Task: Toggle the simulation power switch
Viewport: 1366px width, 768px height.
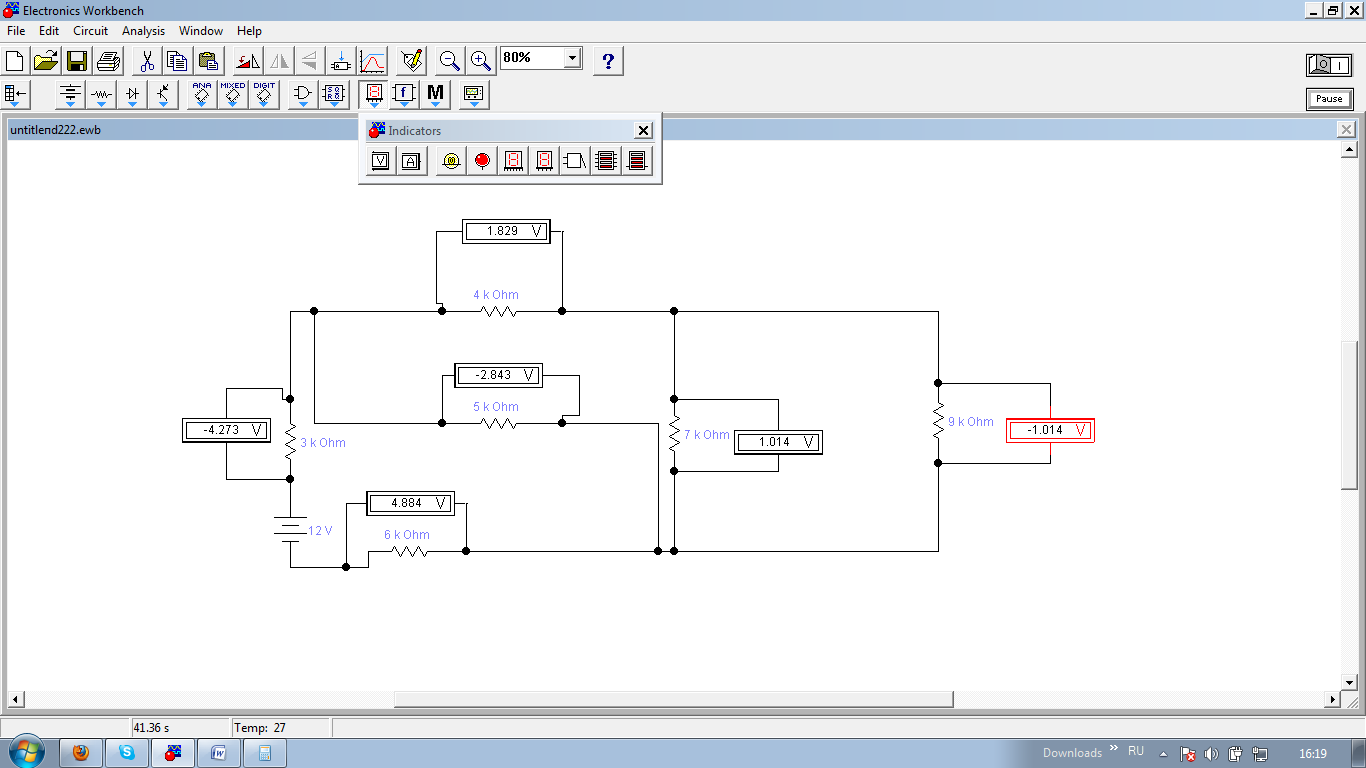Action: (x=1329, y=65)
